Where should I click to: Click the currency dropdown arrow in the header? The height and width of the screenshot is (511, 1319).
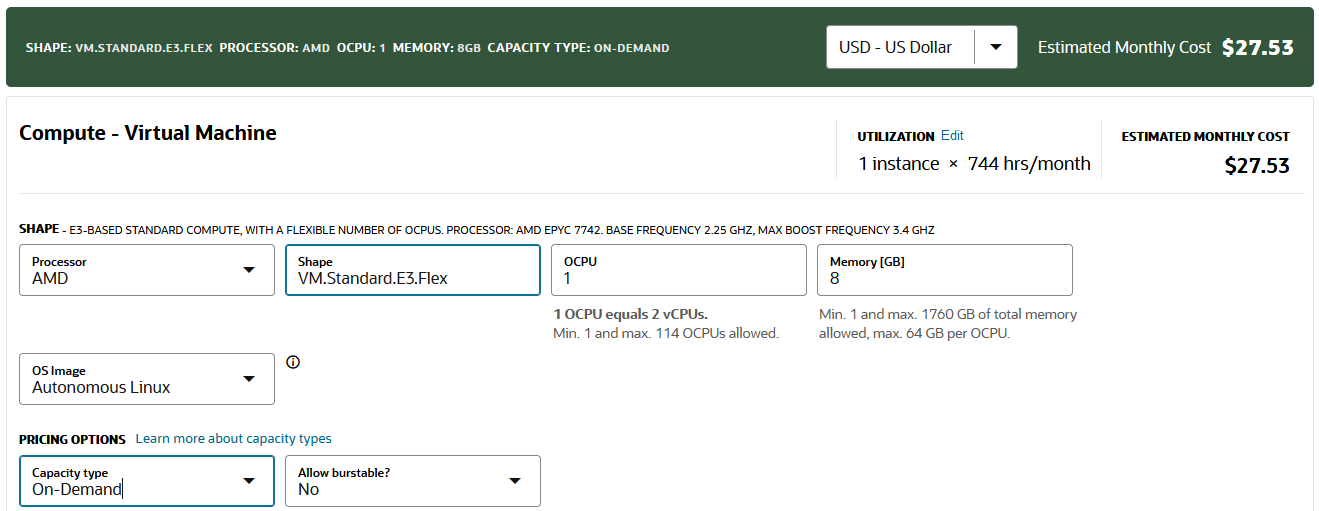pos(996,47)
